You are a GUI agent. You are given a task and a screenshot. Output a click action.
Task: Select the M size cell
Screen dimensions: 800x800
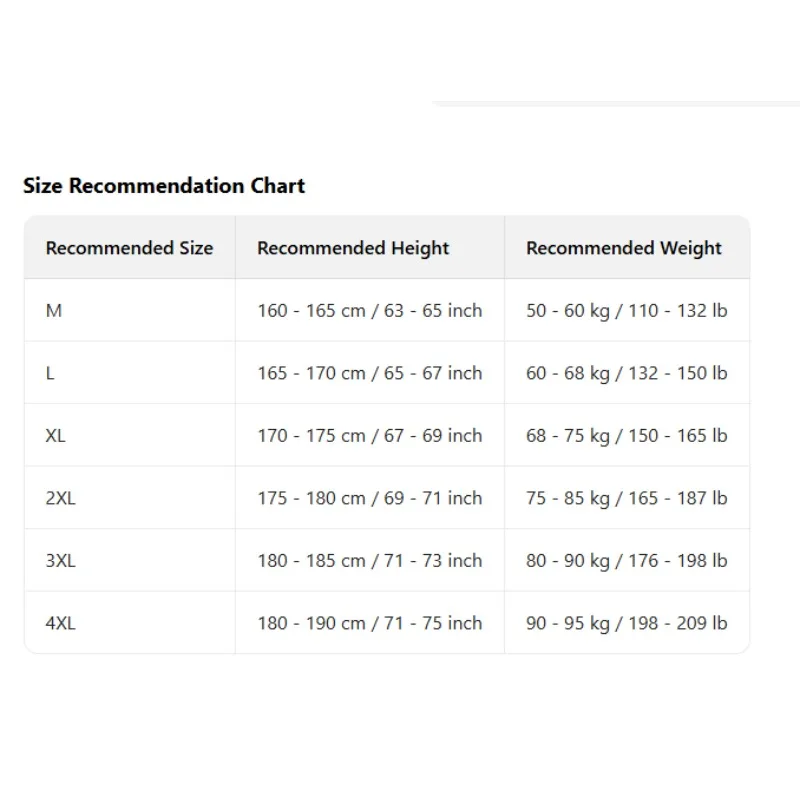54,311
